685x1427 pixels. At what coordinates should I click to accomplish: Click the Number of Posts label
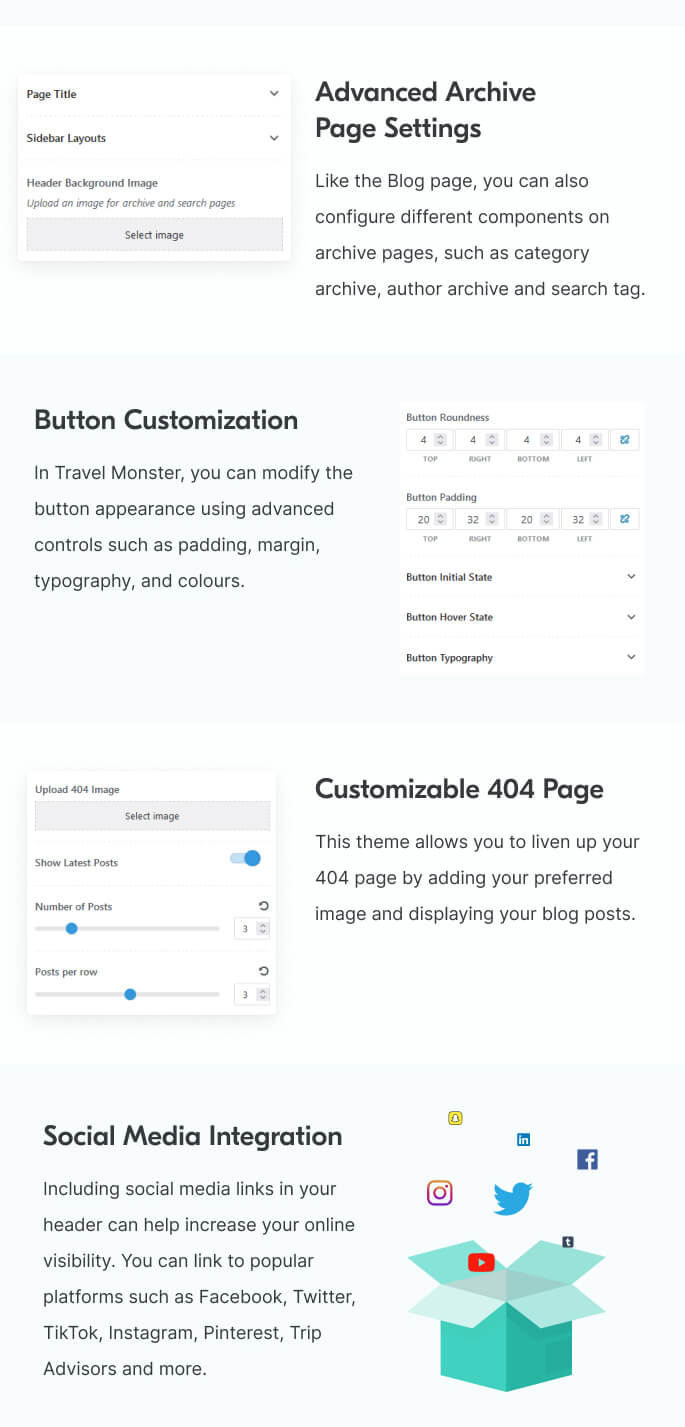pos(73,906)
